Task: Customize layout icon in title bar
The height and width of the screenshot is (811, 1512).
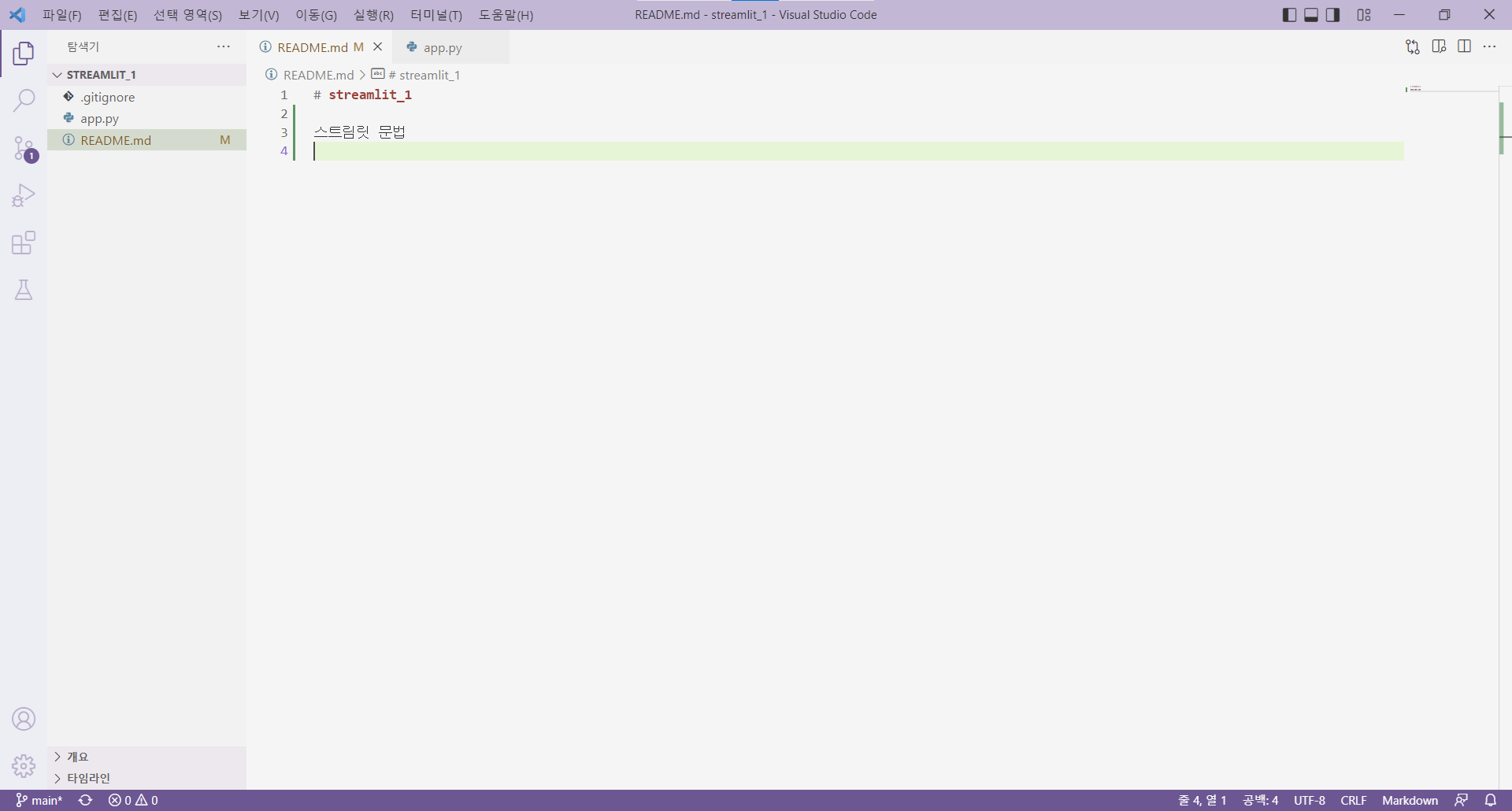Action: pyautogui.click(x=1364, y=15)
